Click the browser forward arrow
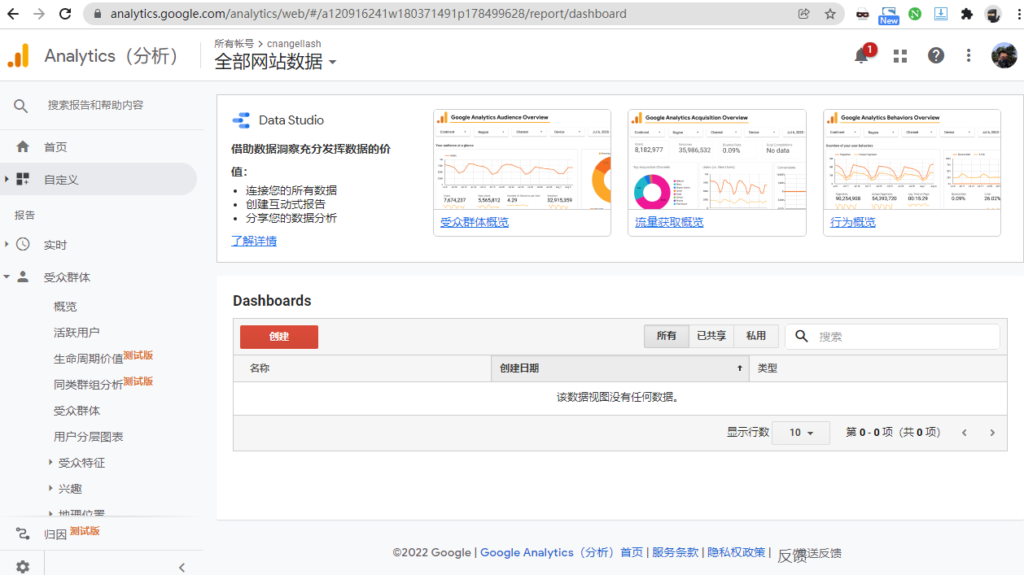This screenshot has width=1024, height=575. point(39,14)
